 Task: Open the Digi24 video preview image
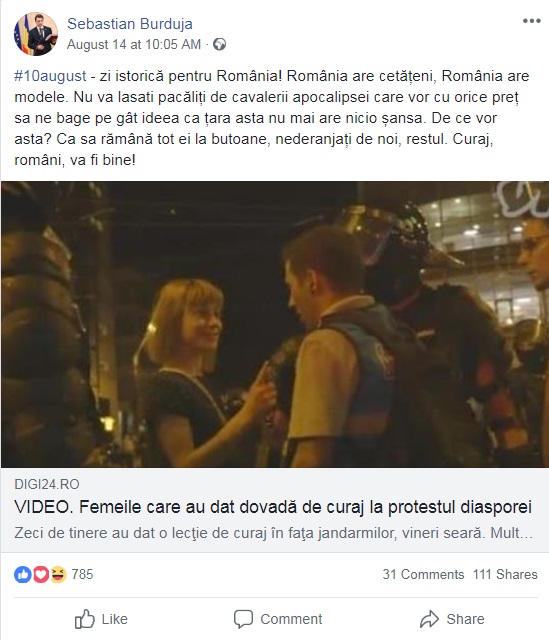[x=275, y=324]
